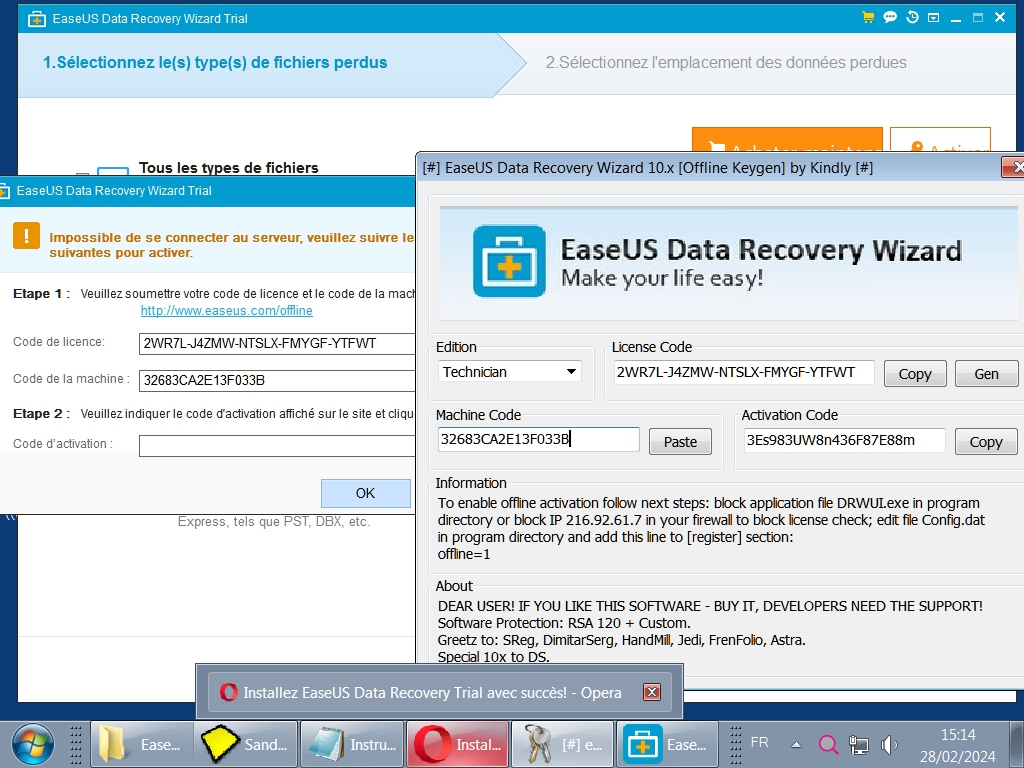
Task: Switch to the Instru... notepad taskbar item
Action: click(352, 744)
